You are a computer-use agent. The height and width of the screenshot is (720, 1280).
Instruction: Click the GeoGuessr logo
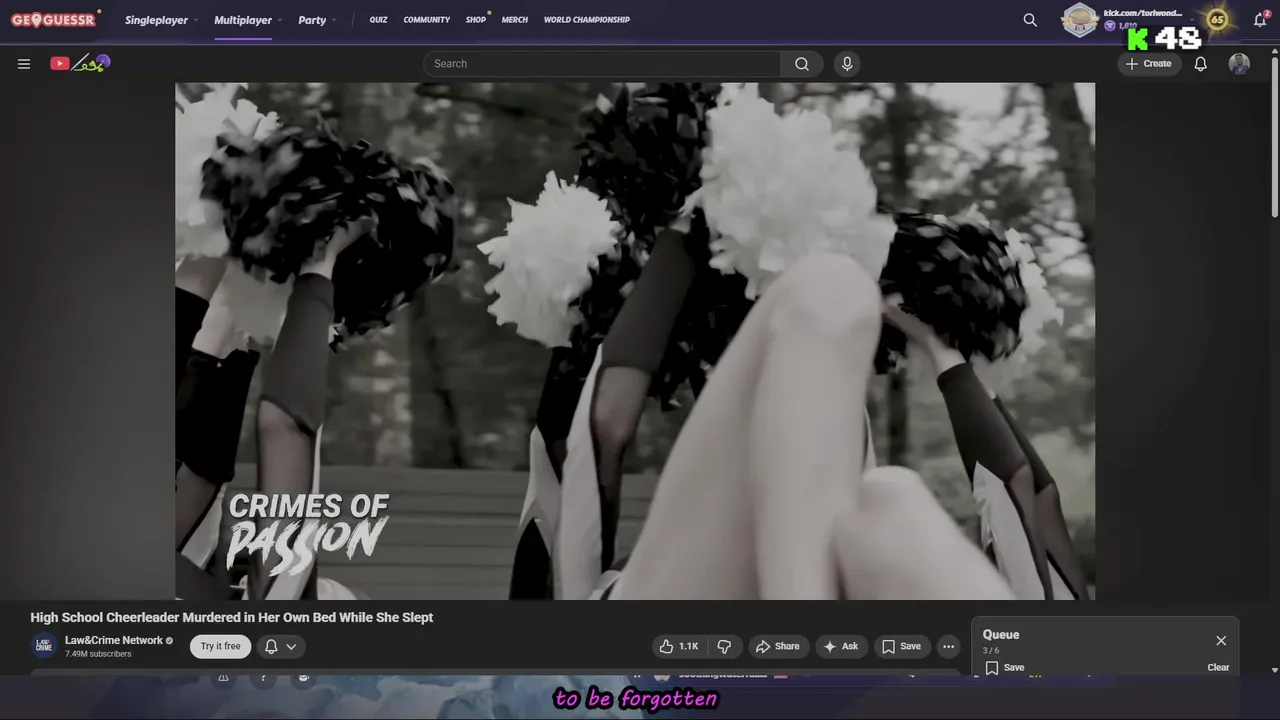click(x=54, y=19)
